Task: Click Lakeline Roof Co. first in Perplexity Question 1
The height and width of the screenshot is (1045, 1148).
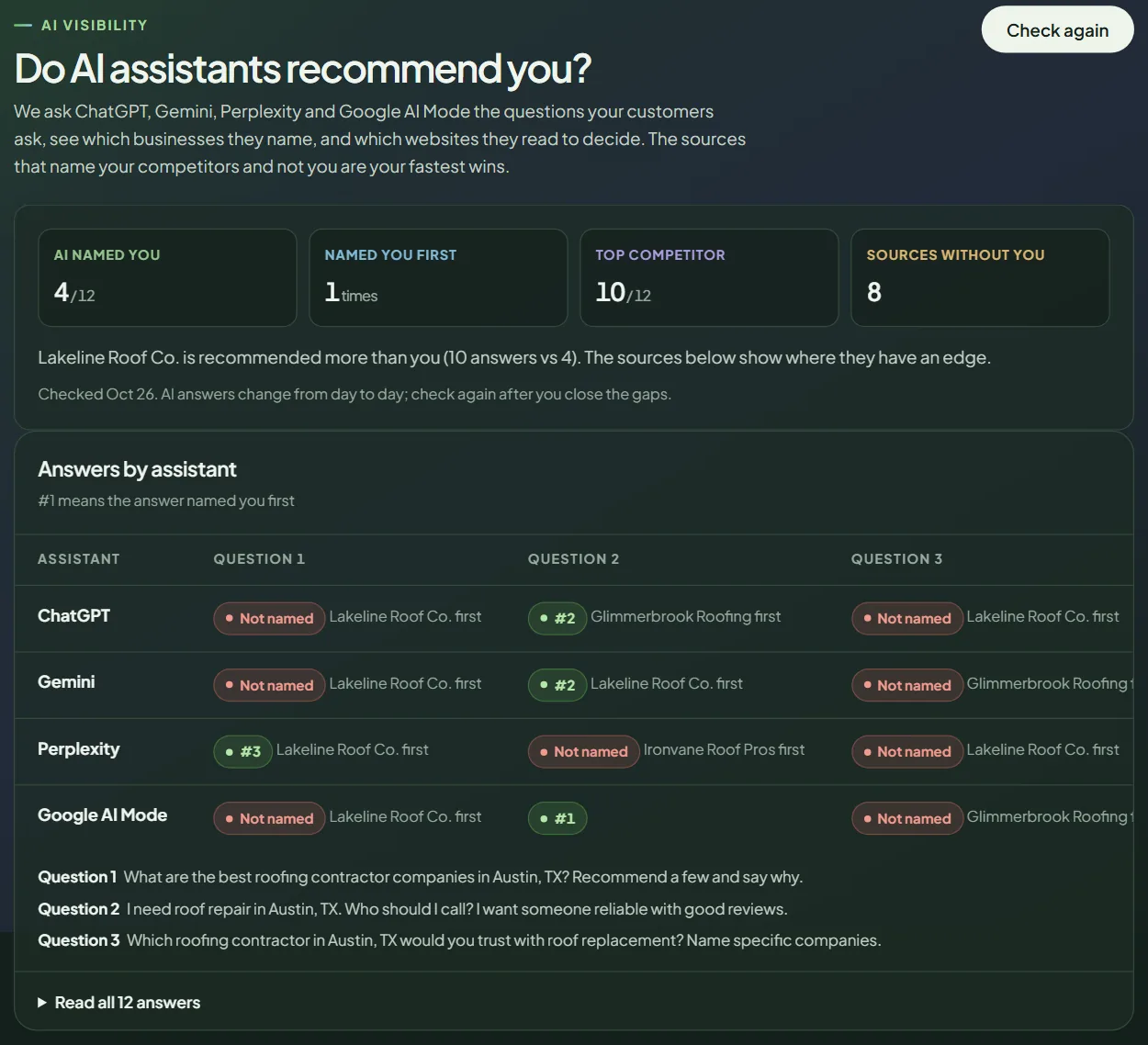Action: click(353, 750)
